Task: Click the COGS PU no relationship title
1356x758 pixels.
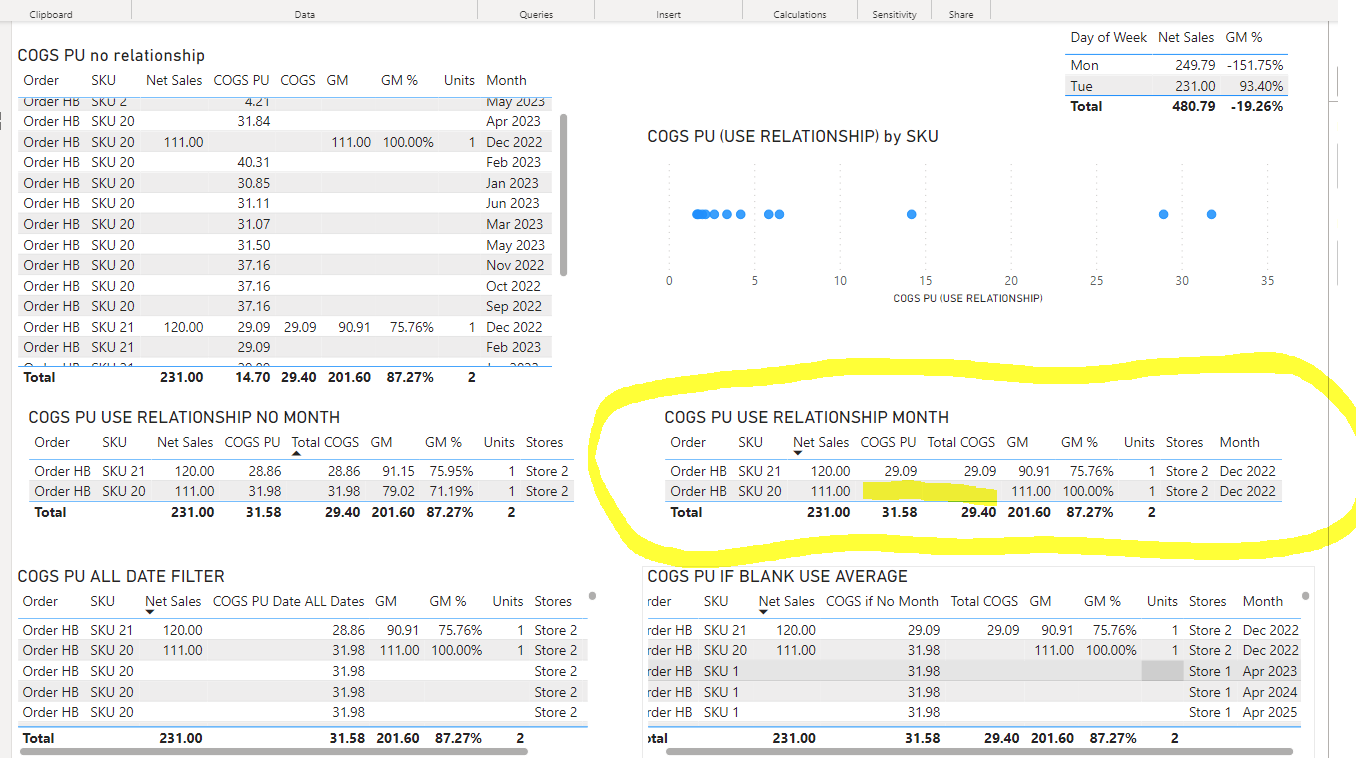Action: click(x=111, y=56)
